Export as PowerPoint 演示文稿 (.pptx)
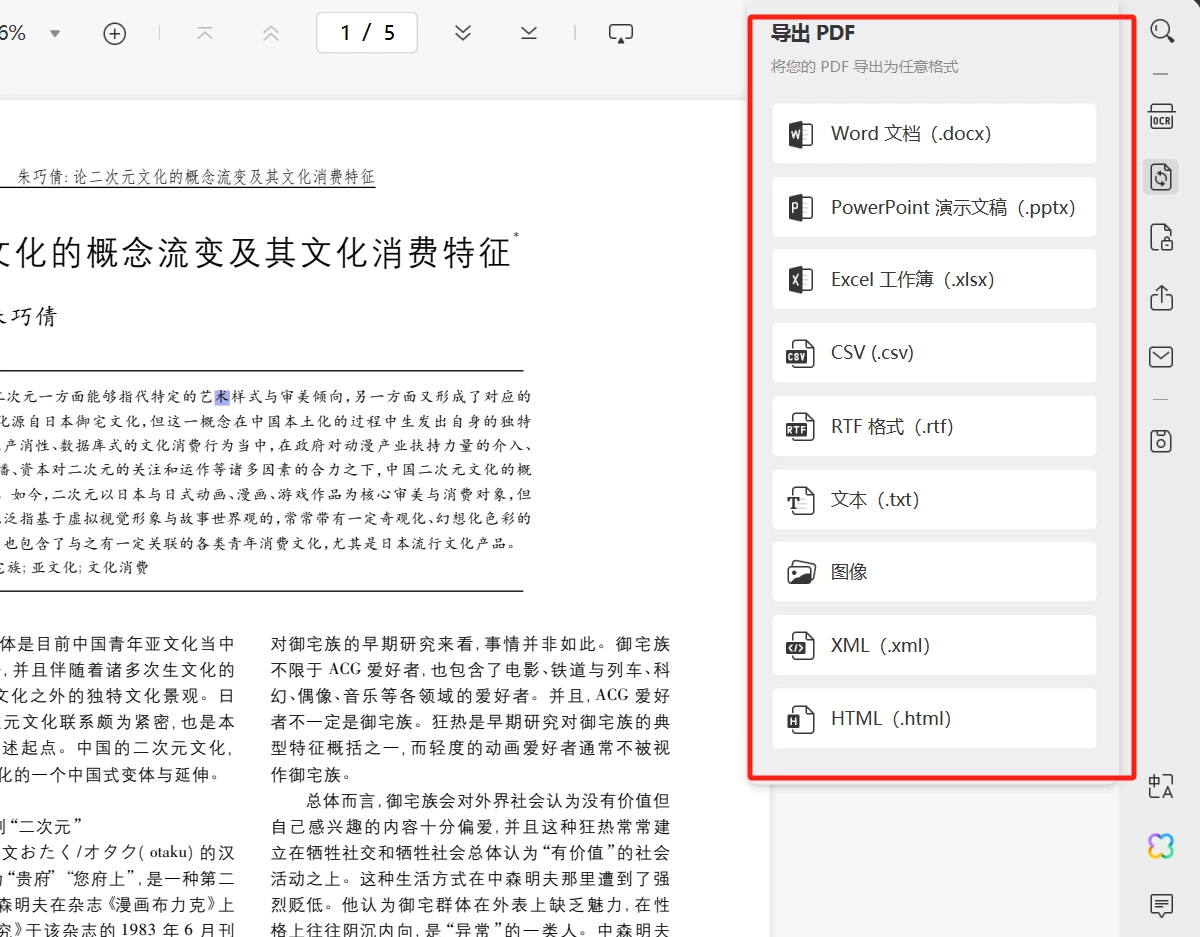The width and height of the screenshot is (1200, 937). [x=934, y=207]
